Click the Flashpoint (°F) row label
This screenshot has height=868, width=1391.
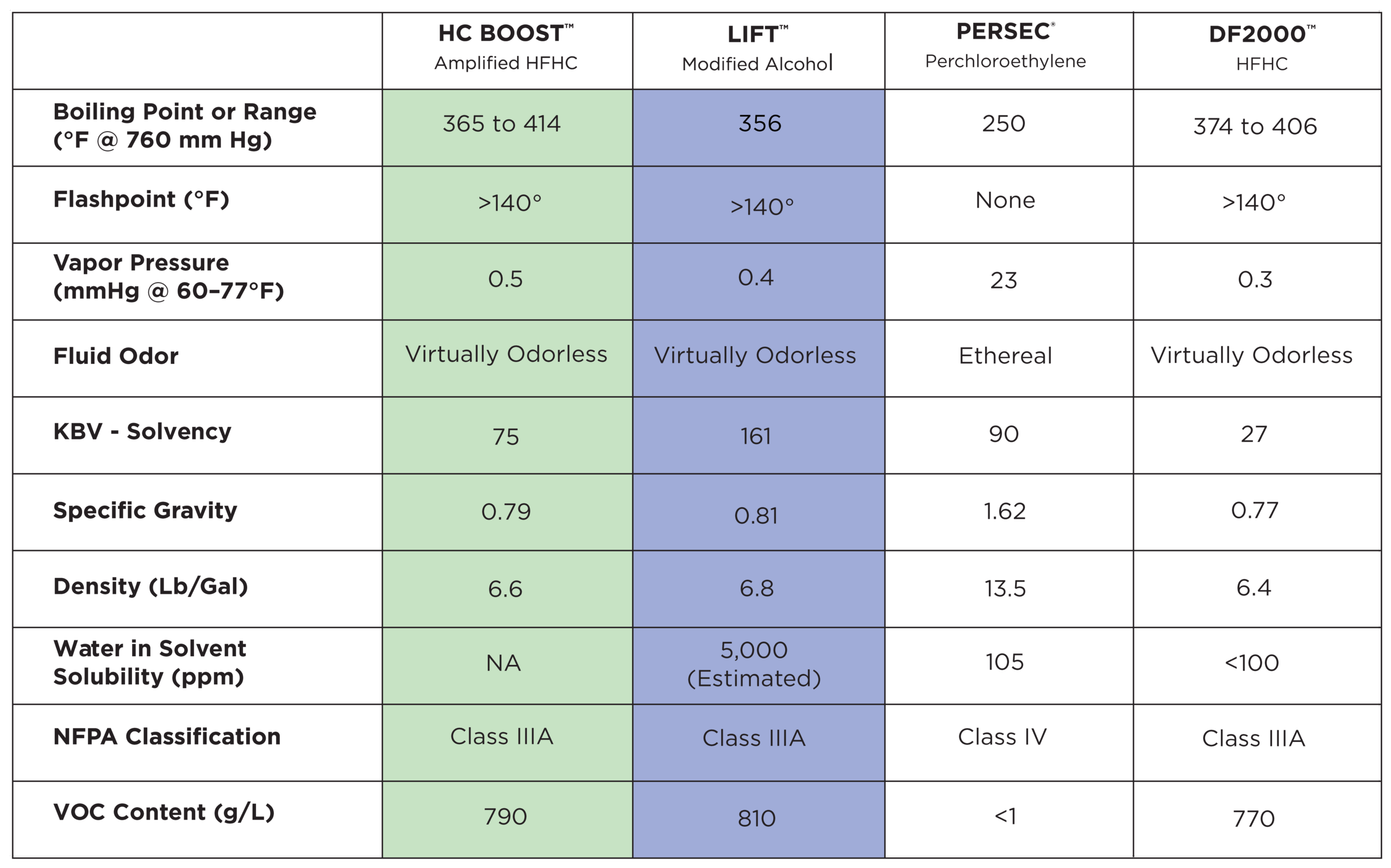click(x=141, y=199)
